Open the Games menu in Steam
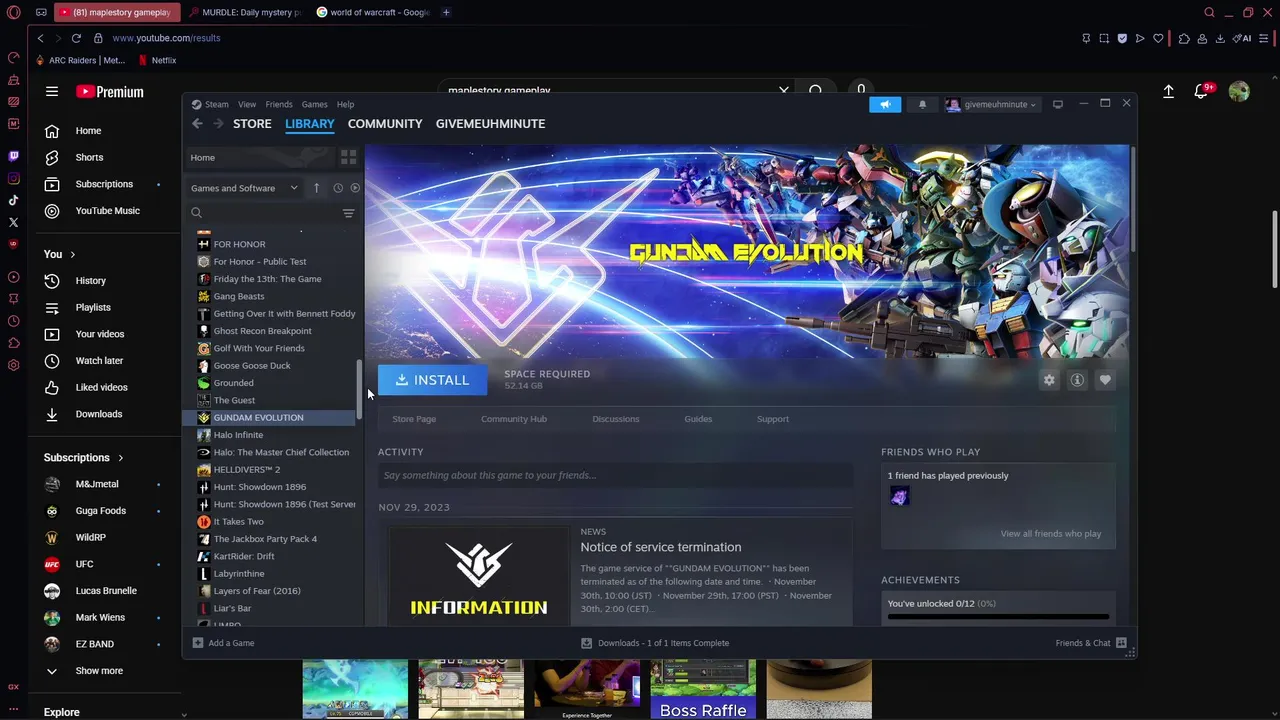 click(314, 104)
